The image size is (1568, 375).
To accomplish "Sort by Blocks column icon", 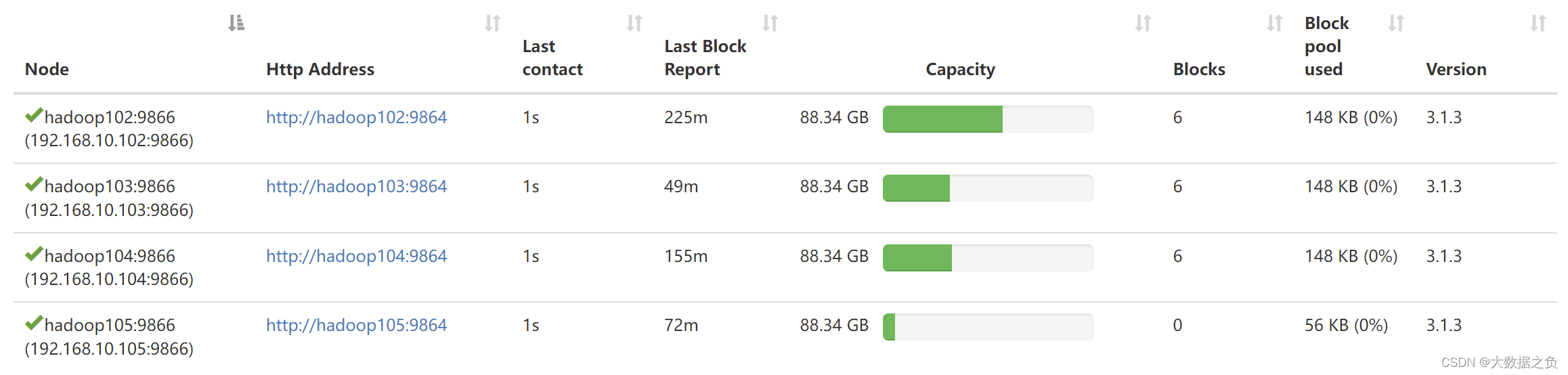I will (1274, 23).
